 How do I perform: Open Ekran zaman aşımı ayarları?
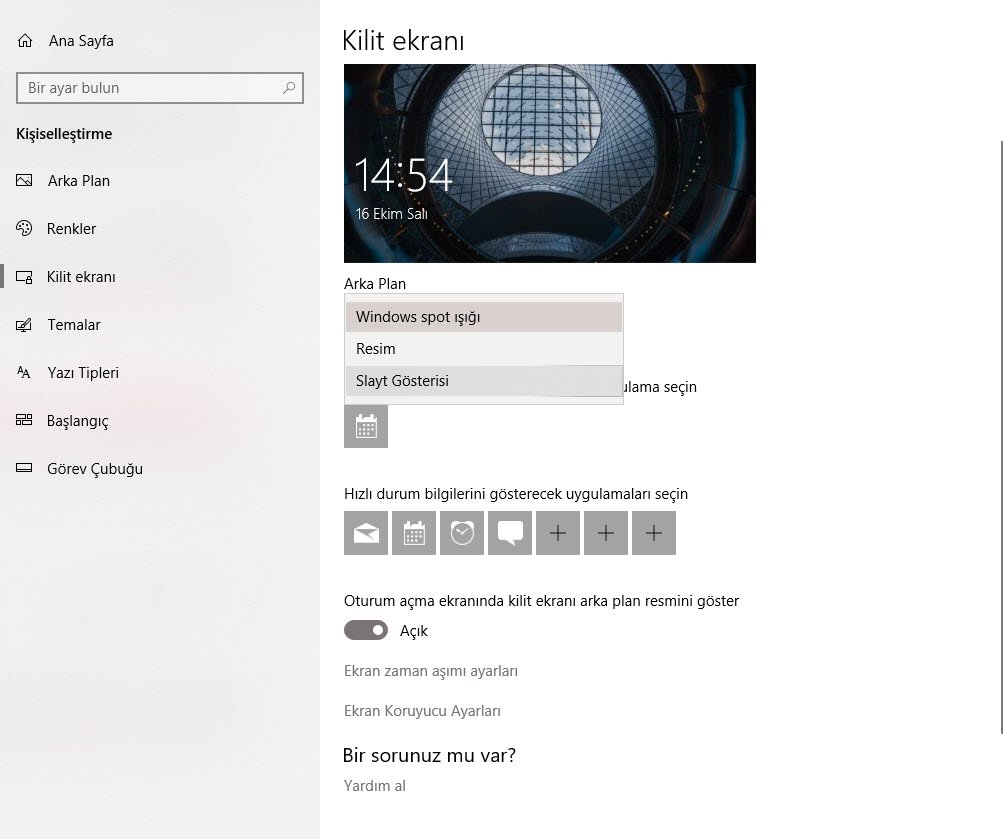coord(430,670)
